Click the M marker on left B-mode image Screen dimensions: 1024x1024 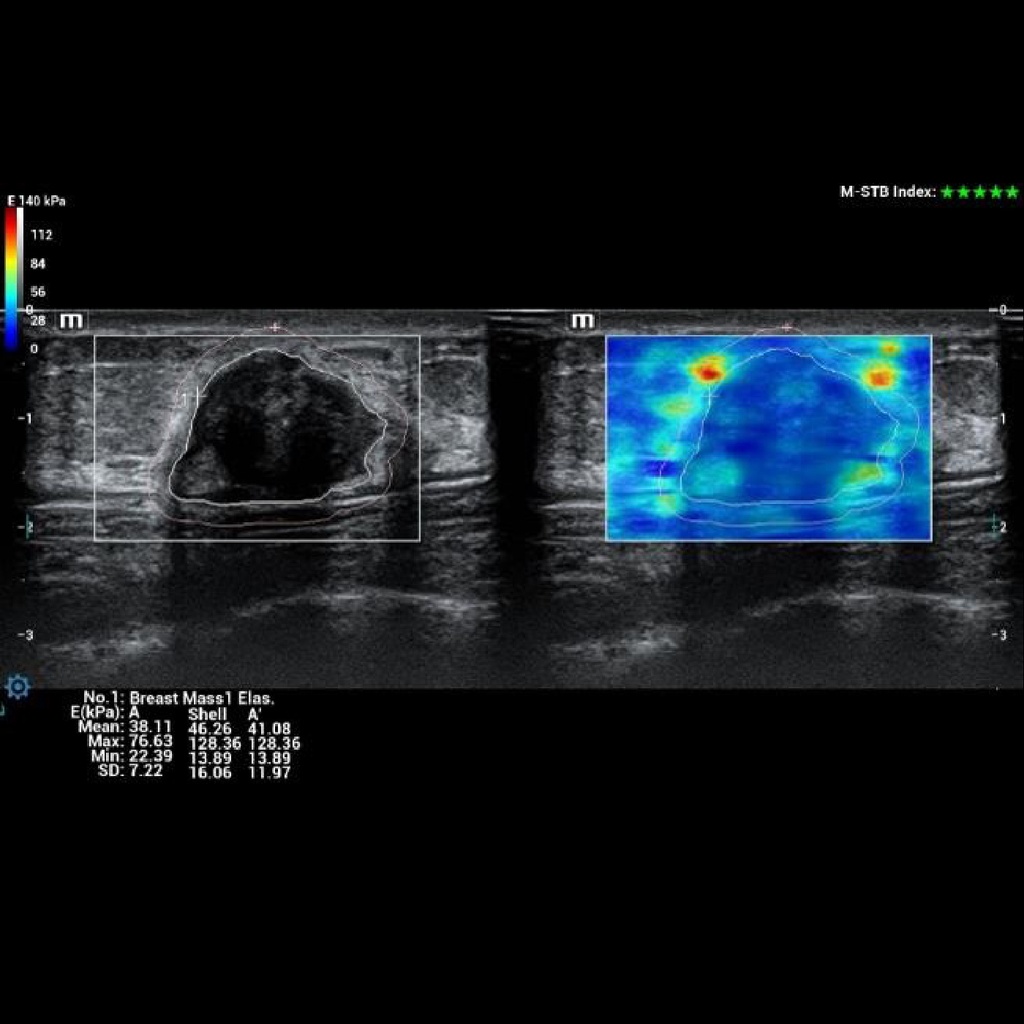click(x=72, y=321)
